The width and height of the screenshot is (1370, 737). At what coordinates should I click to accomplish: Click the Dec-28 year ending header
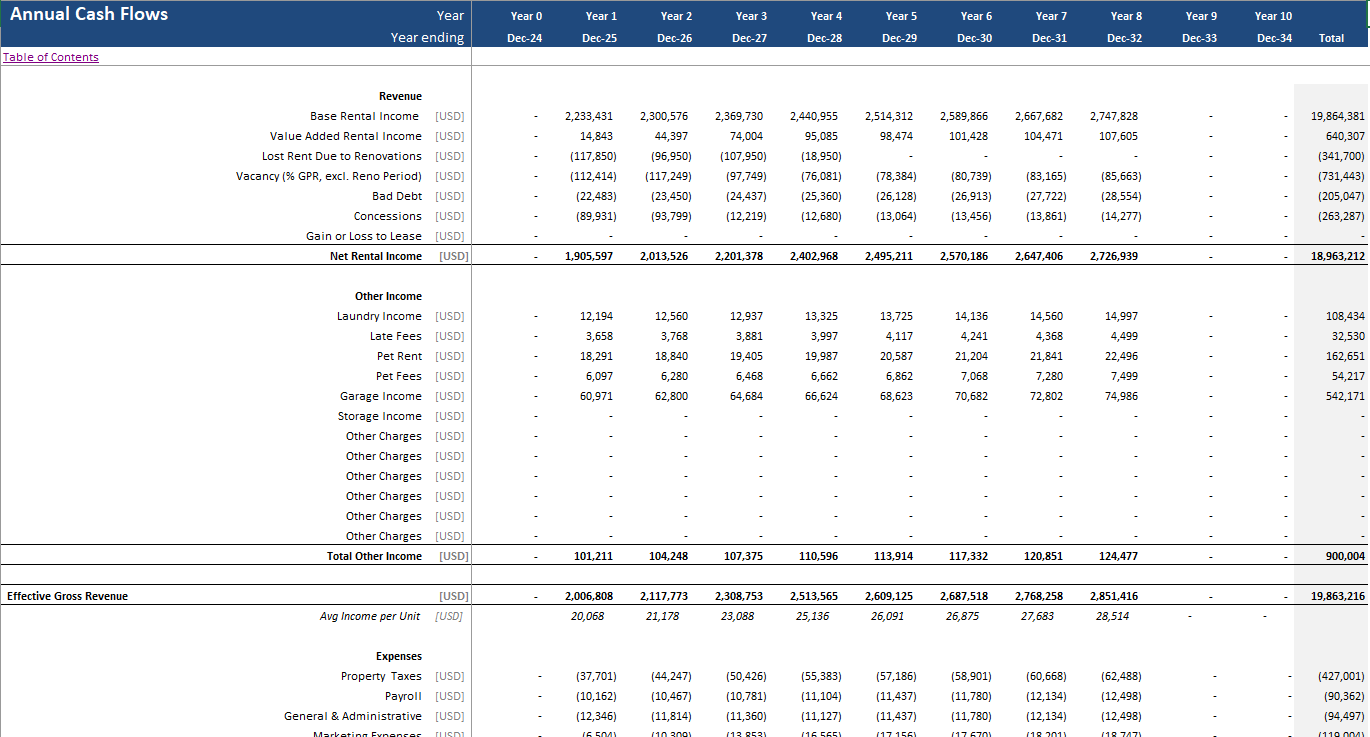[824, 38]
